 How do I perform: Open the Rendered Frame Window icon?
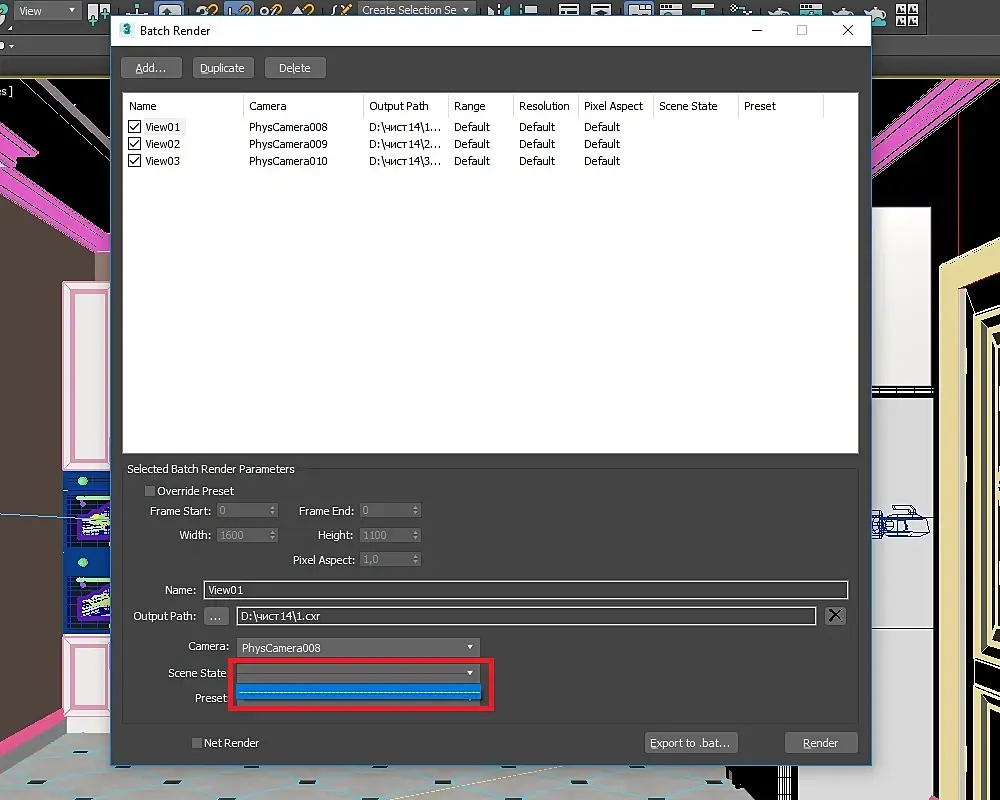coord(811,10)
